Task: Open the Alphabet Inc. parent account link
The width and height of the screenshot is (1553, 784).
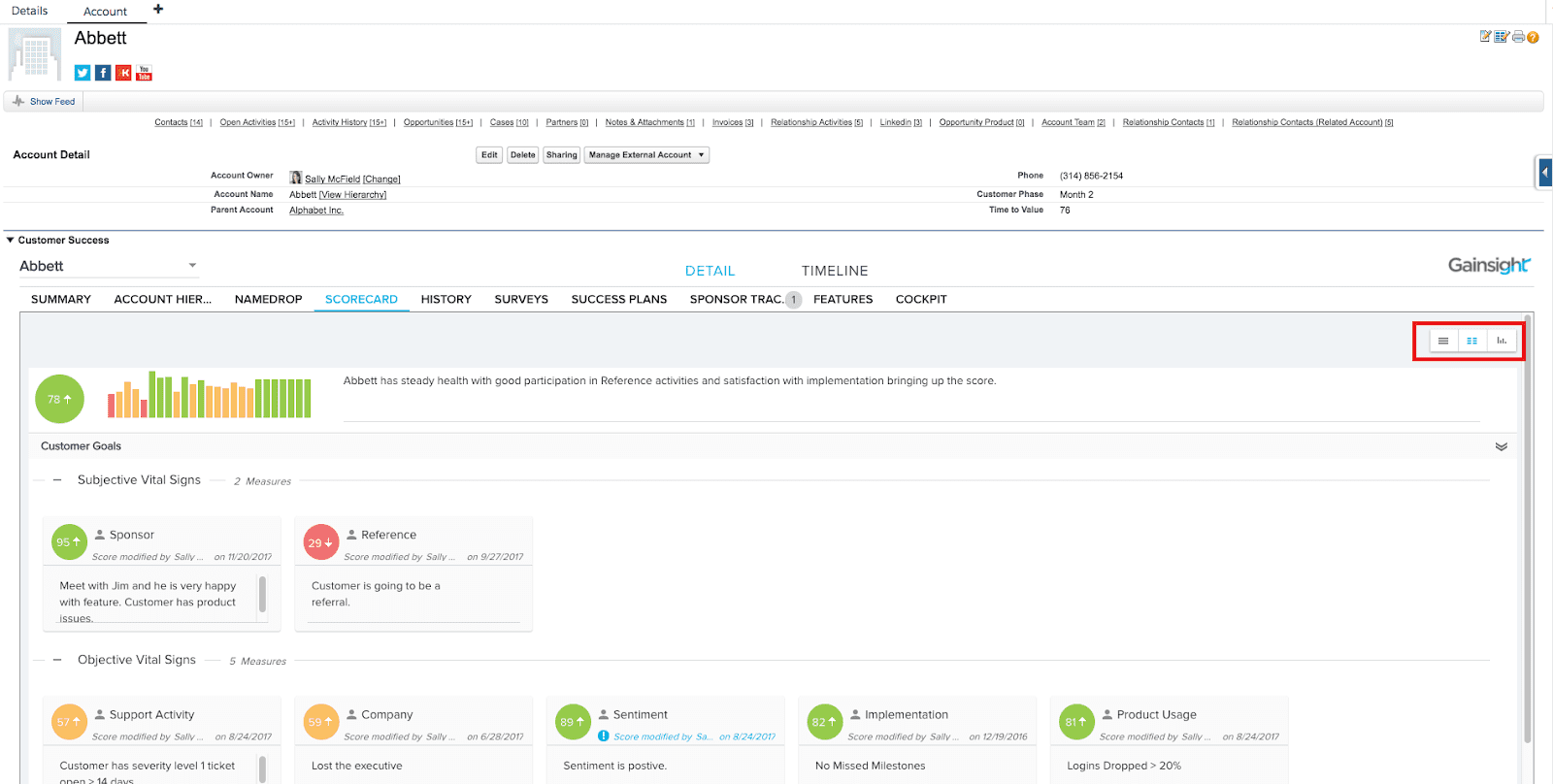Action: [316, 211]
